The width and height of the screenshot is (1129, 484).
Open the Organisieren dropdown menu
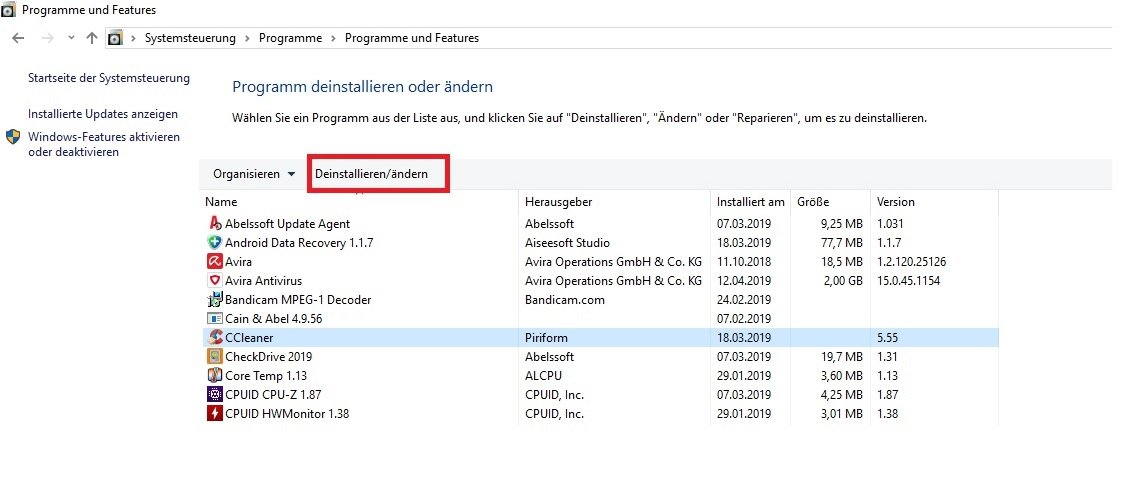(254, 174)
